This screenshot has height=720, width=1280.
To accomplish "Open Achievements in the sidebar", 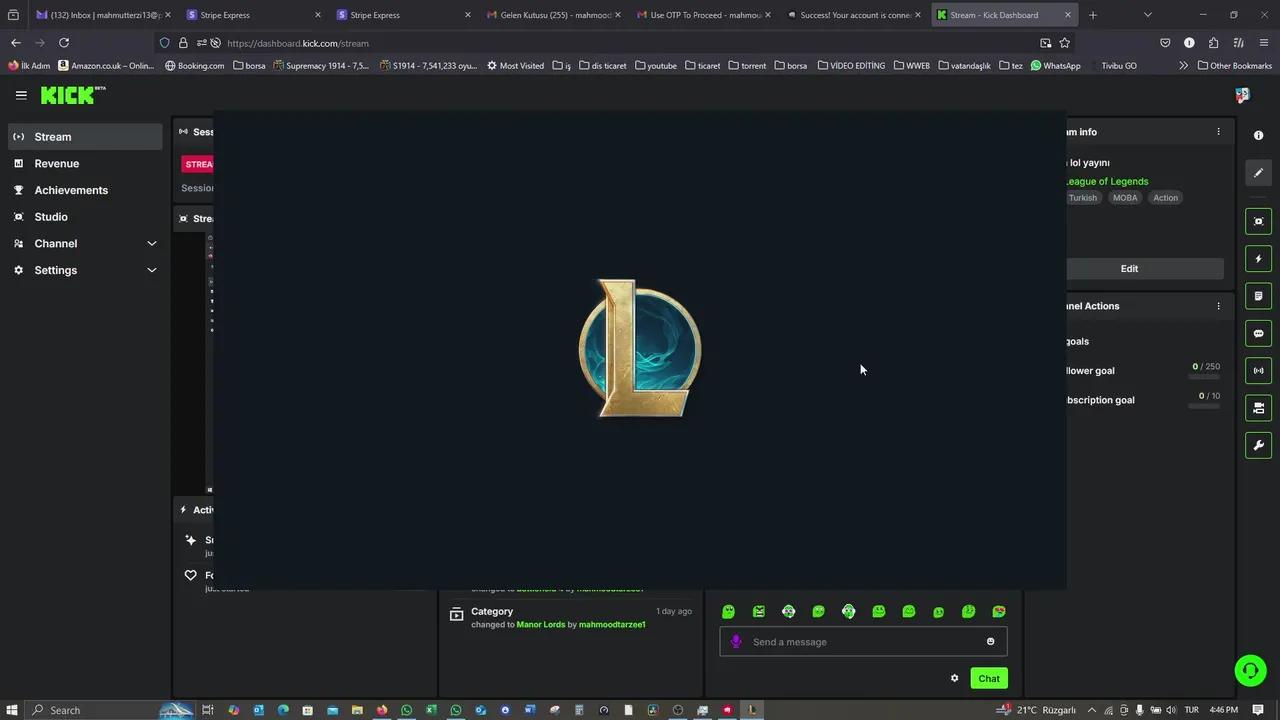I will (x=70, y=190).
